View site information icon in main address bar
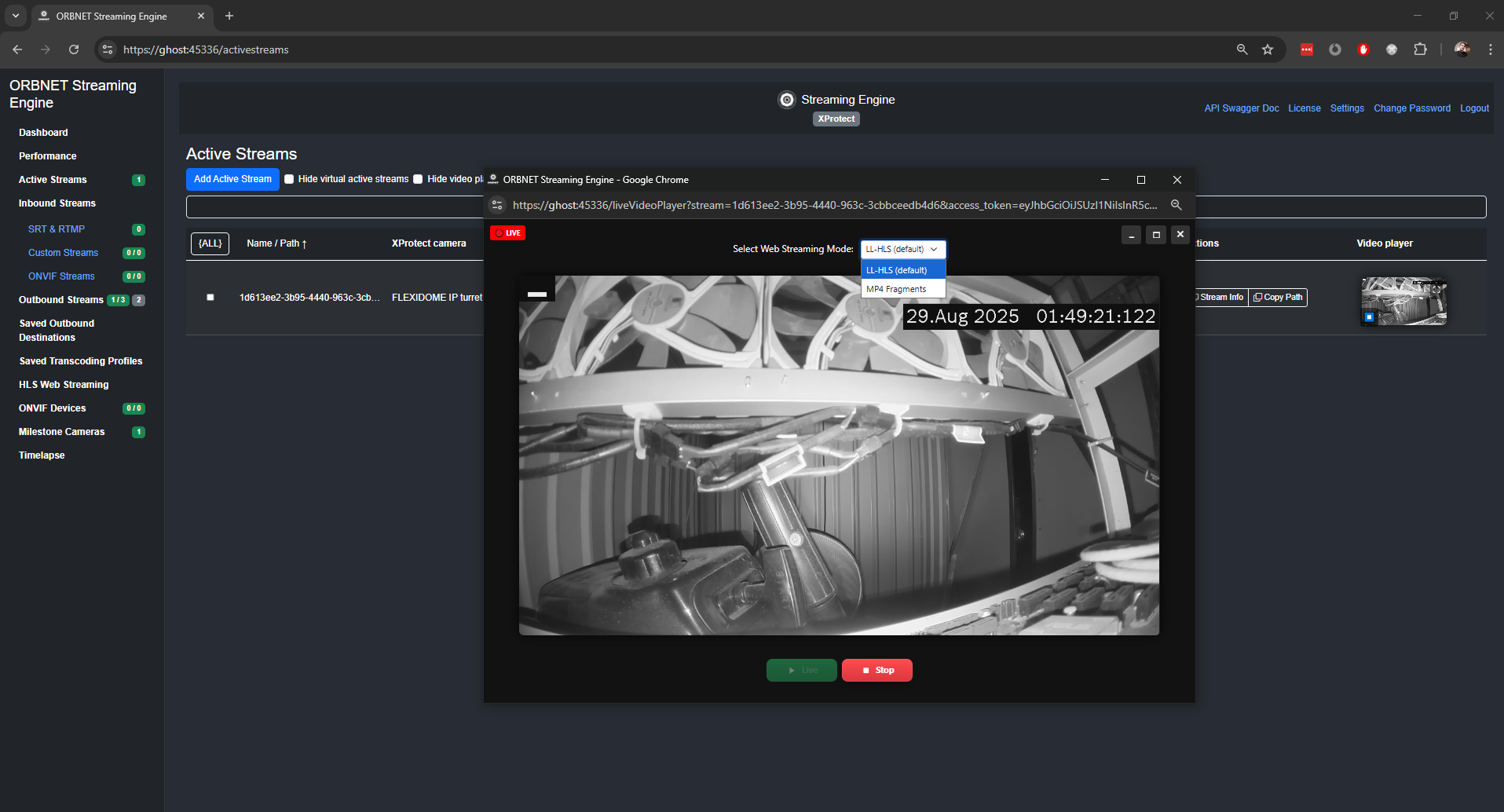The height and width of the screenshot is (812, 1504). coord(108,49)
